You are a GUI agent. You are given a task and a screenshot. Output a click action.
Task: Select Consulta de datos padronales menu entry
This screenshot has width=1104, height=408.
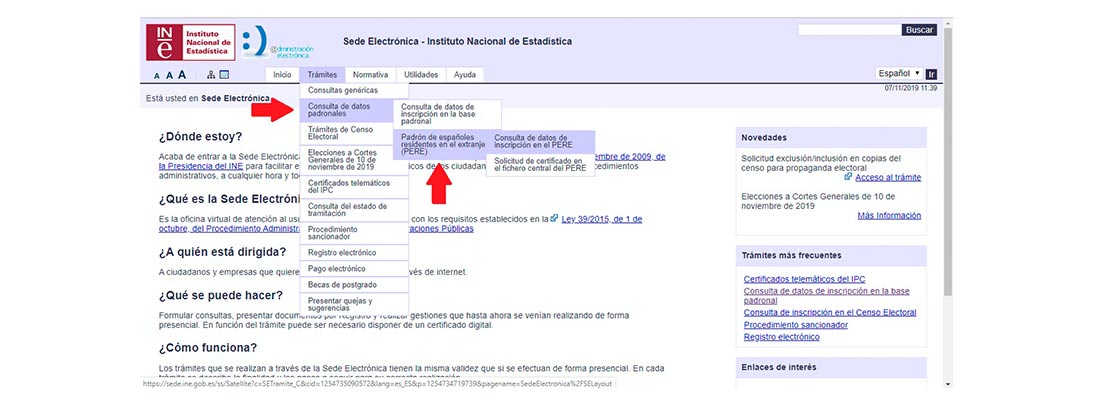pyautogui.click(x=347, y=110)
